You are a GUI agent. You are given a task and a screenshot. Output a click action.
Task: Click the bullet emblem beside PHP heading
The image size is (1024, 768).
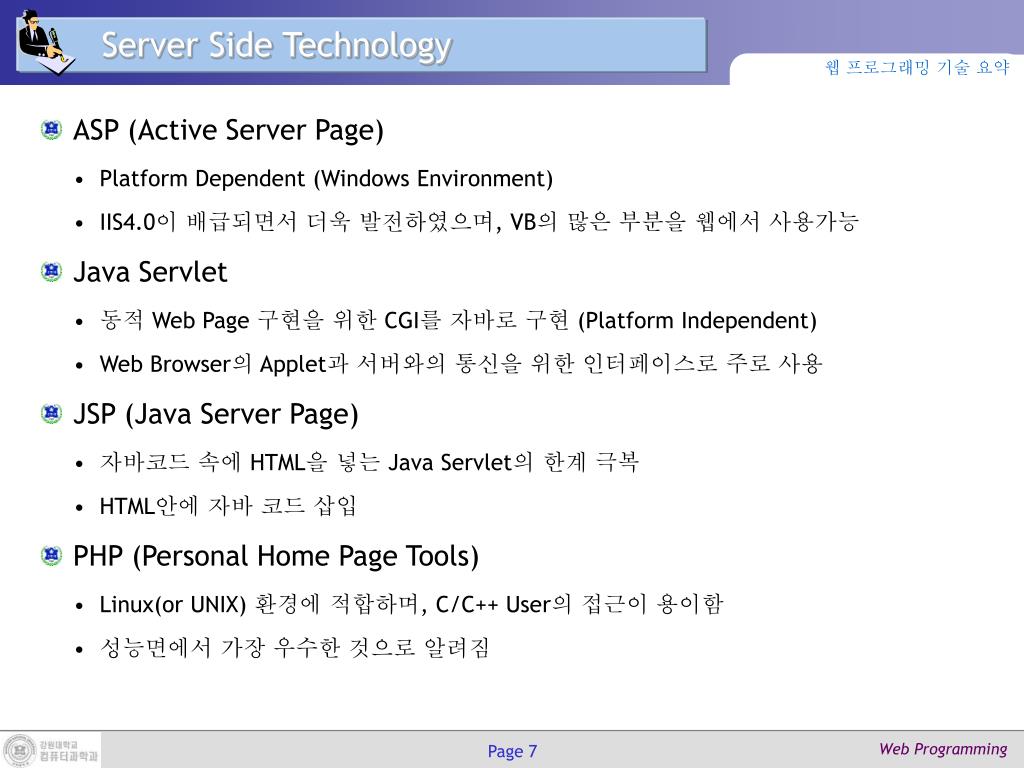tap(51, 555)
